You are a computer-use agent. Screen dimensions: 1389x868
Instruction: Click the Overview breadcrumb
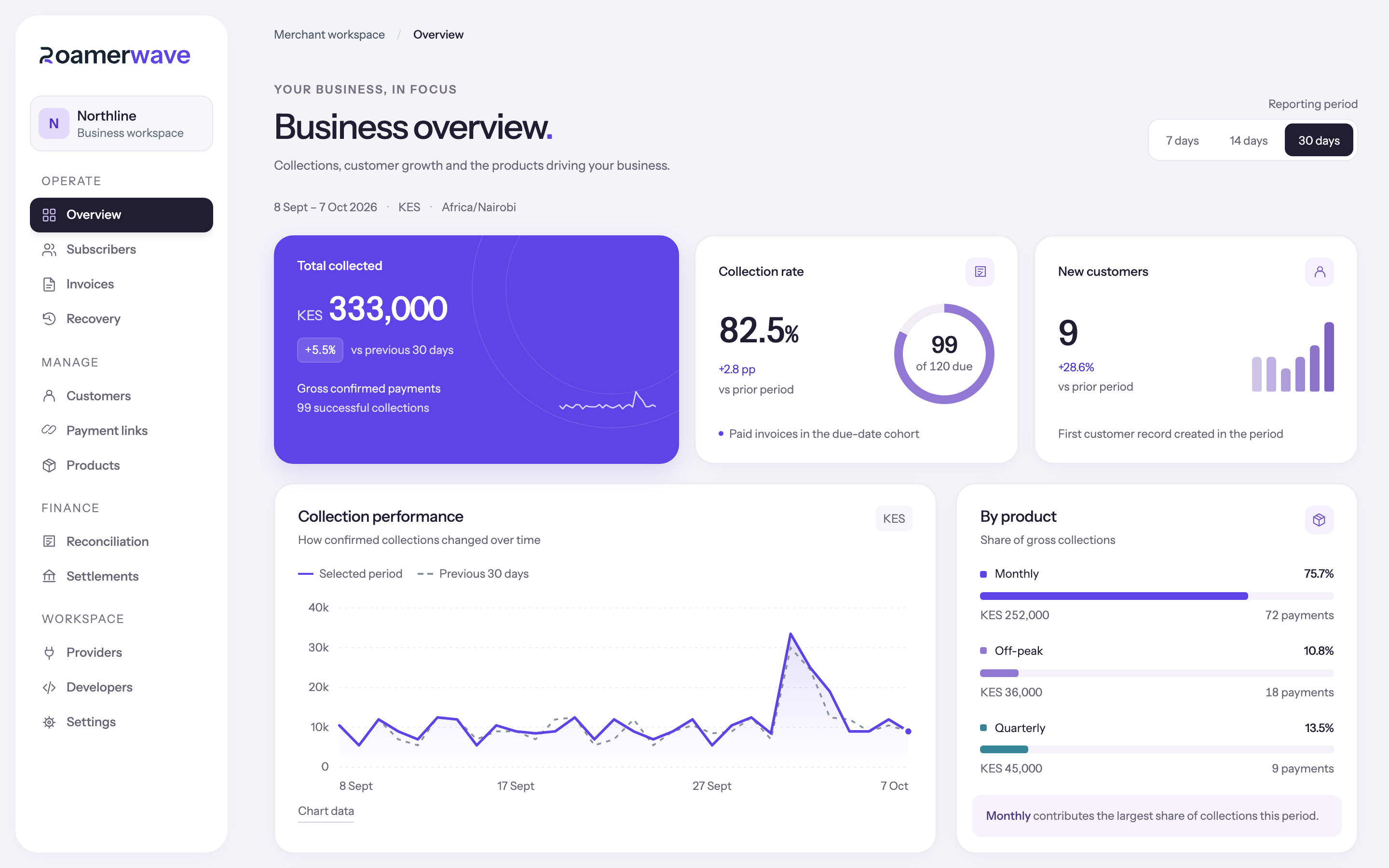[x=438, y=35]
